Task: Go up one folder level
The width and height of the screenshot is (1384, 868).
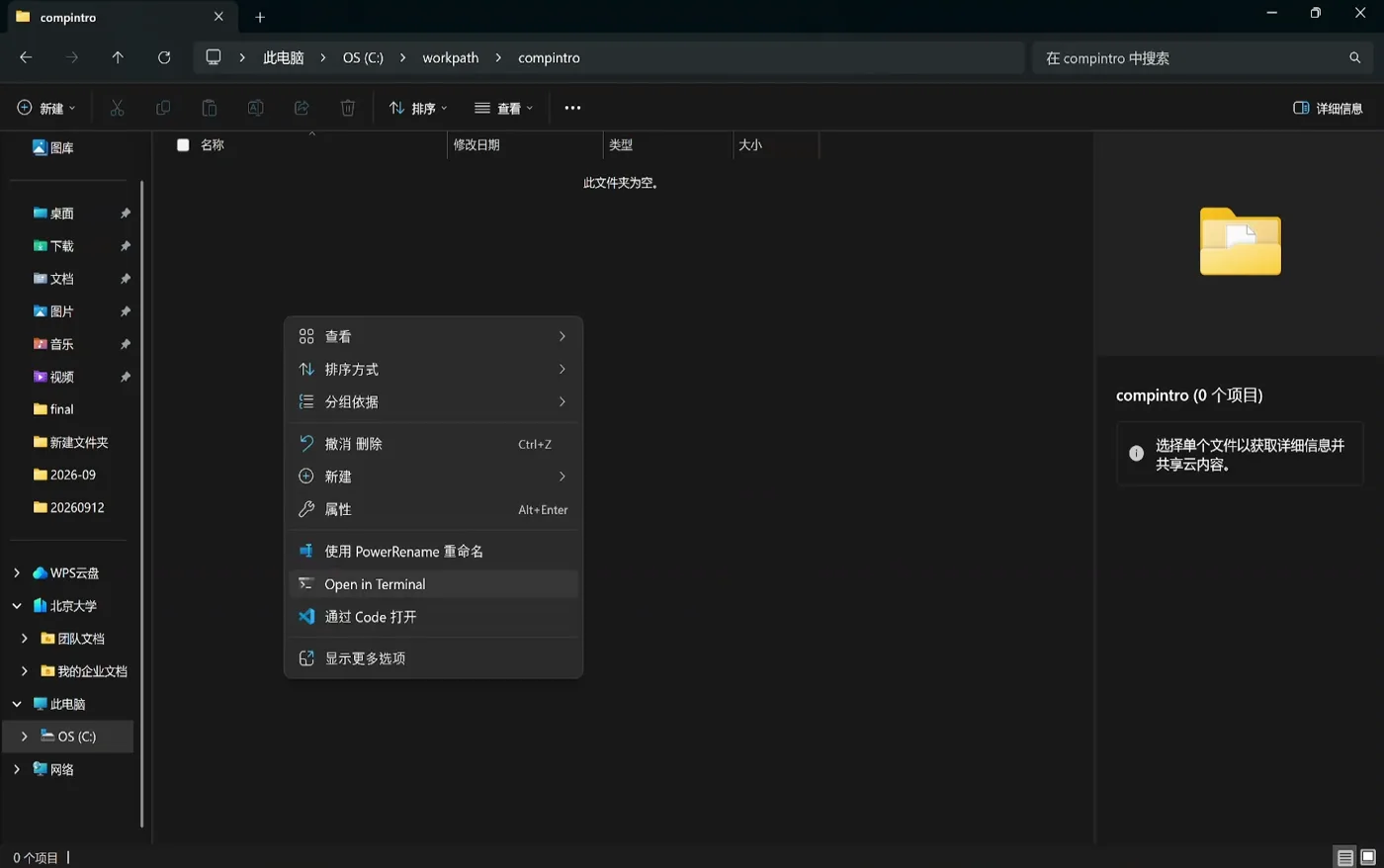Action: click(118, 57)
